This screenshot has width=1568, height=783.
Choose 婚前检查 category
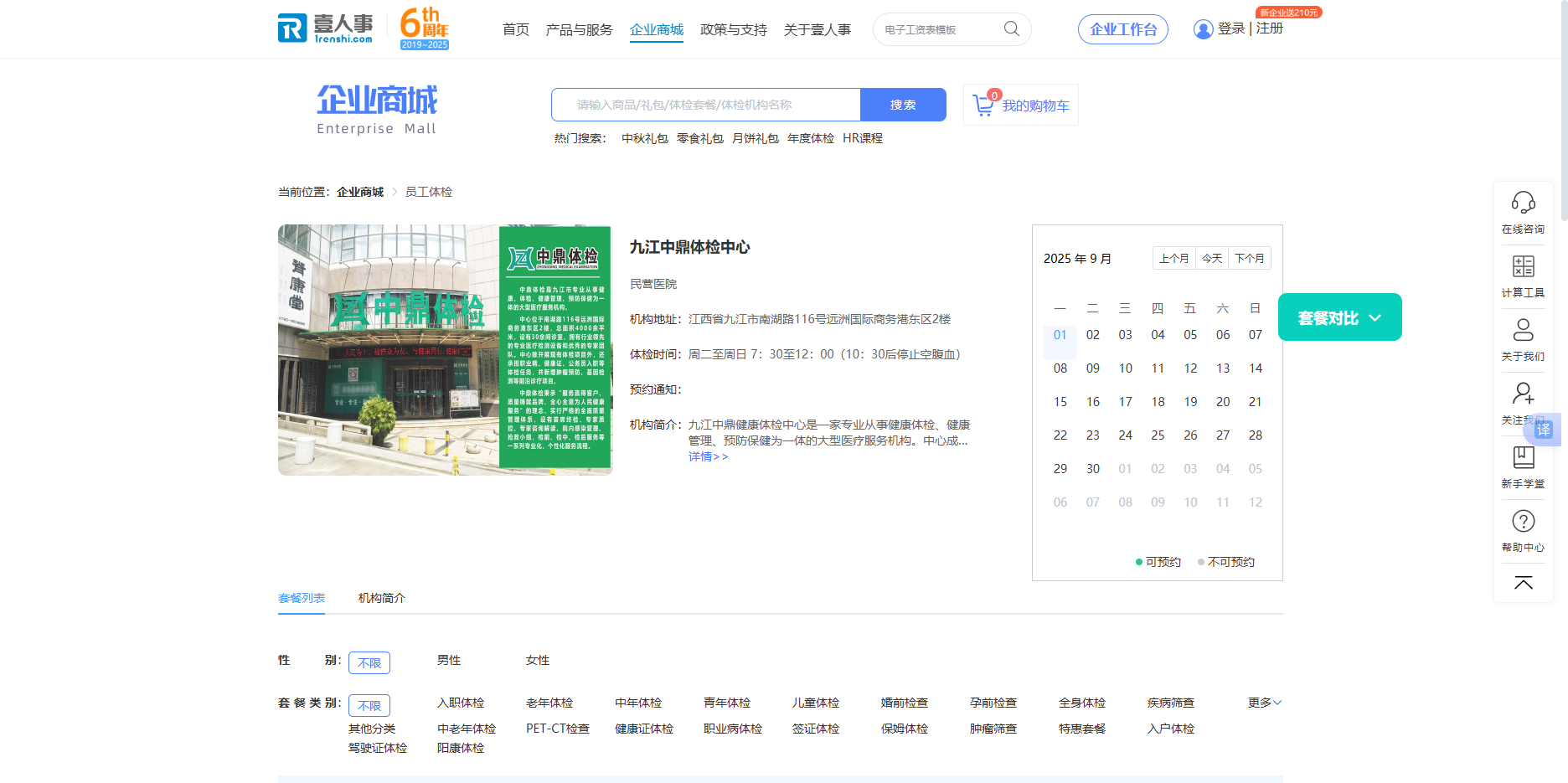(x=905, y=703)
